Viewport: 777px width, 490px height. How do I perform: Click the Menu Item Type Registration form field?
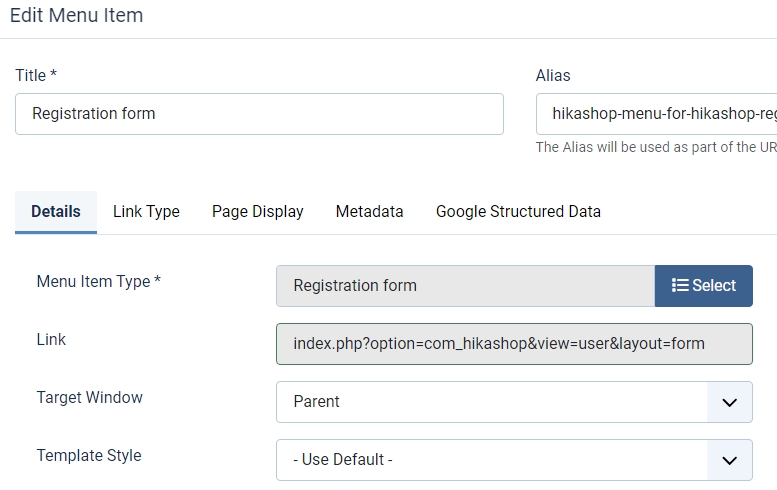pyautogui.click(x=465, y=286)
